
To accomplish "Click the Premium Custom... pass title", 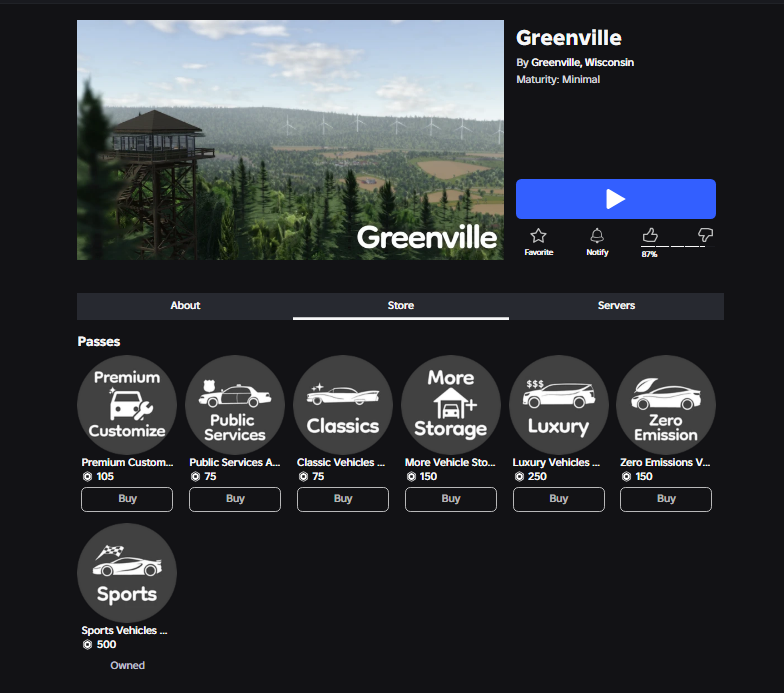I will (127, 462).
